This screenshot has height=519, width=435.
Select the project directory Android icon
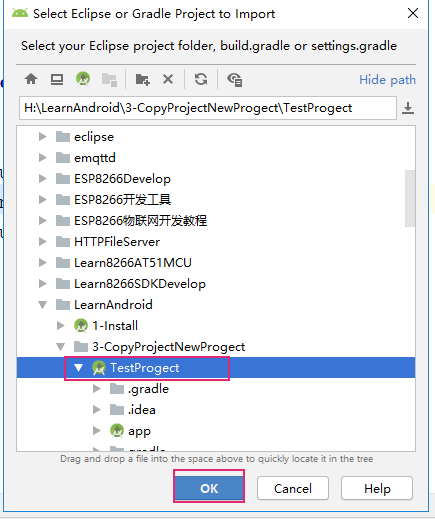tap(83, 79)
